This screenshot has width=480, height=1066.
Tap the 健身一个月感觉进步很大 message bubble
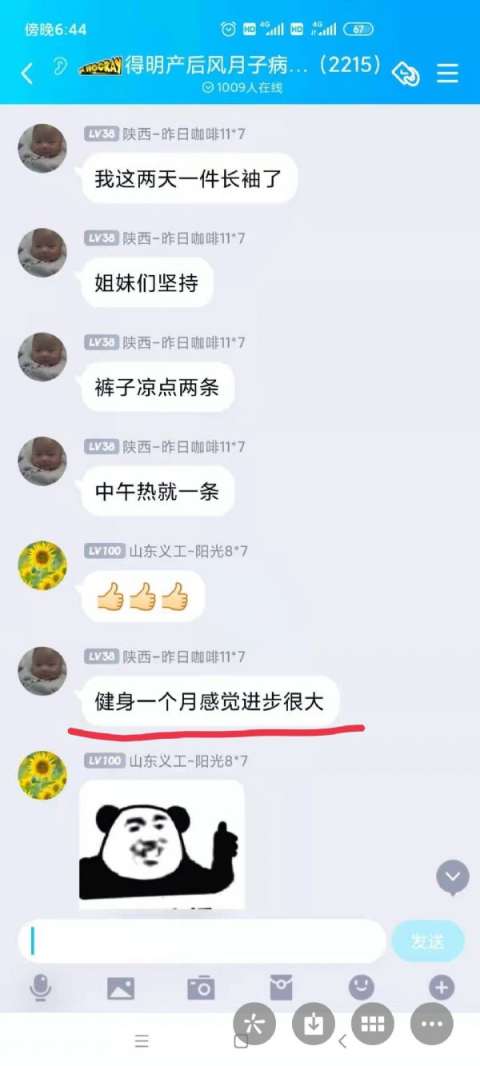pos(210,700)
